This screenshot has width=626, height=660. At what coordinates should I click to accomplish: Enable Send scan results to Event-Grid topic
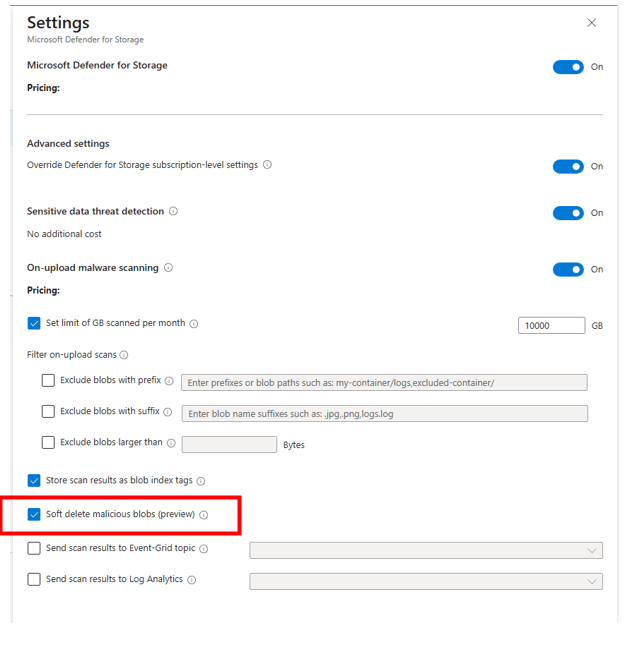coord(34,549)
